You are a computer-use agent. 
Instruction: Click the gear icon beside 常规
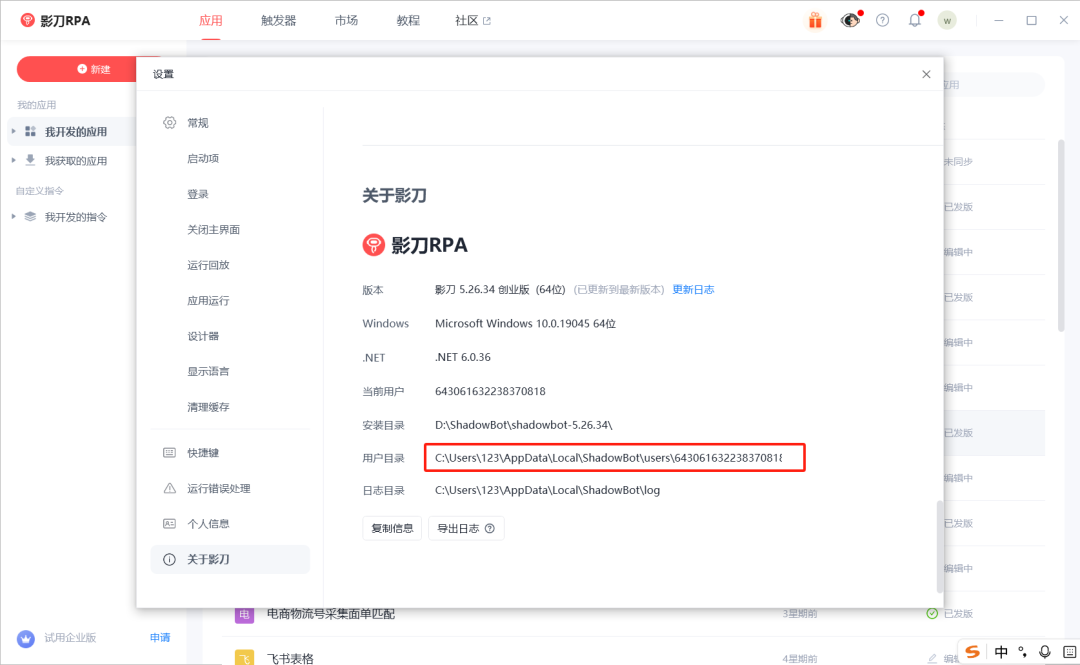(x=169, y=123)
